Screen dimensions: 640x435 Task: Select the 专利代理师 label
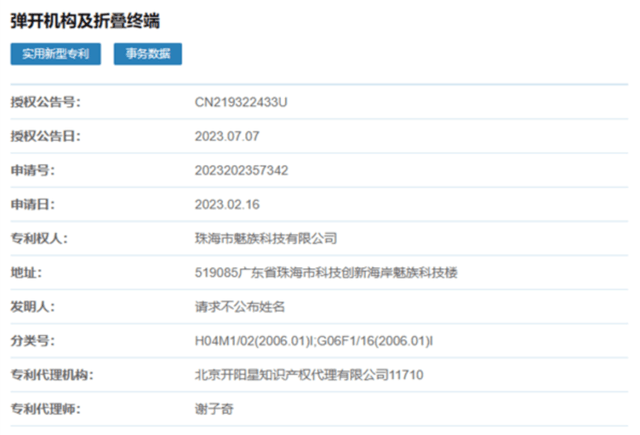click(46, 409)
